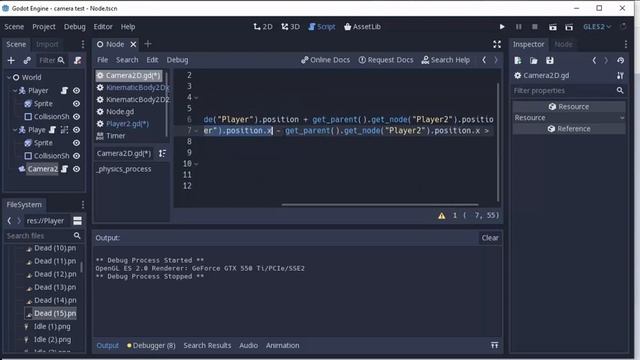Toggle distraction-free fullscreen mode icon

coord(497,44)
